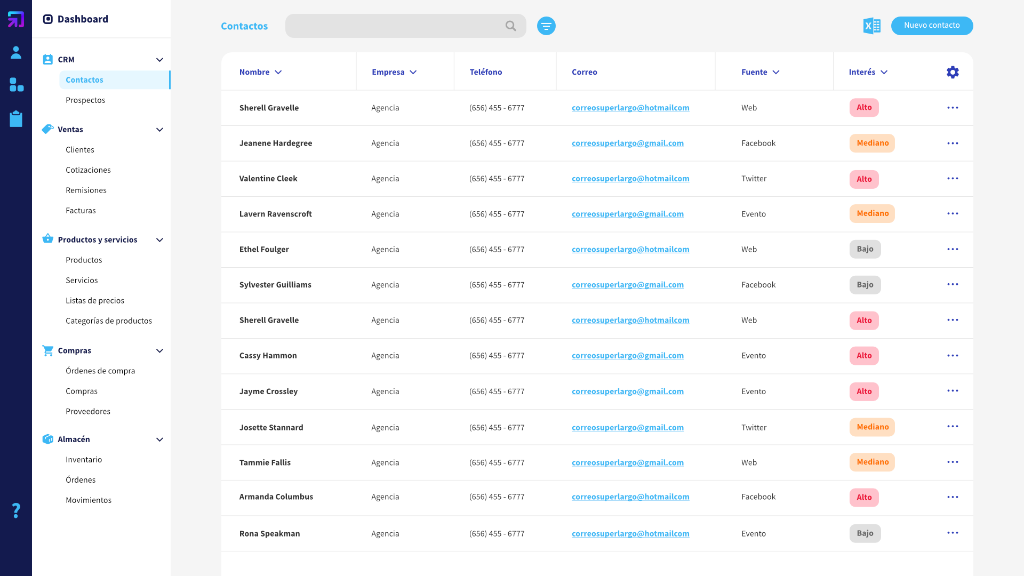This screenshot has width=1024, height=576.
Task: Collapse the Compras section chevron
Action: tap(159, 351)
